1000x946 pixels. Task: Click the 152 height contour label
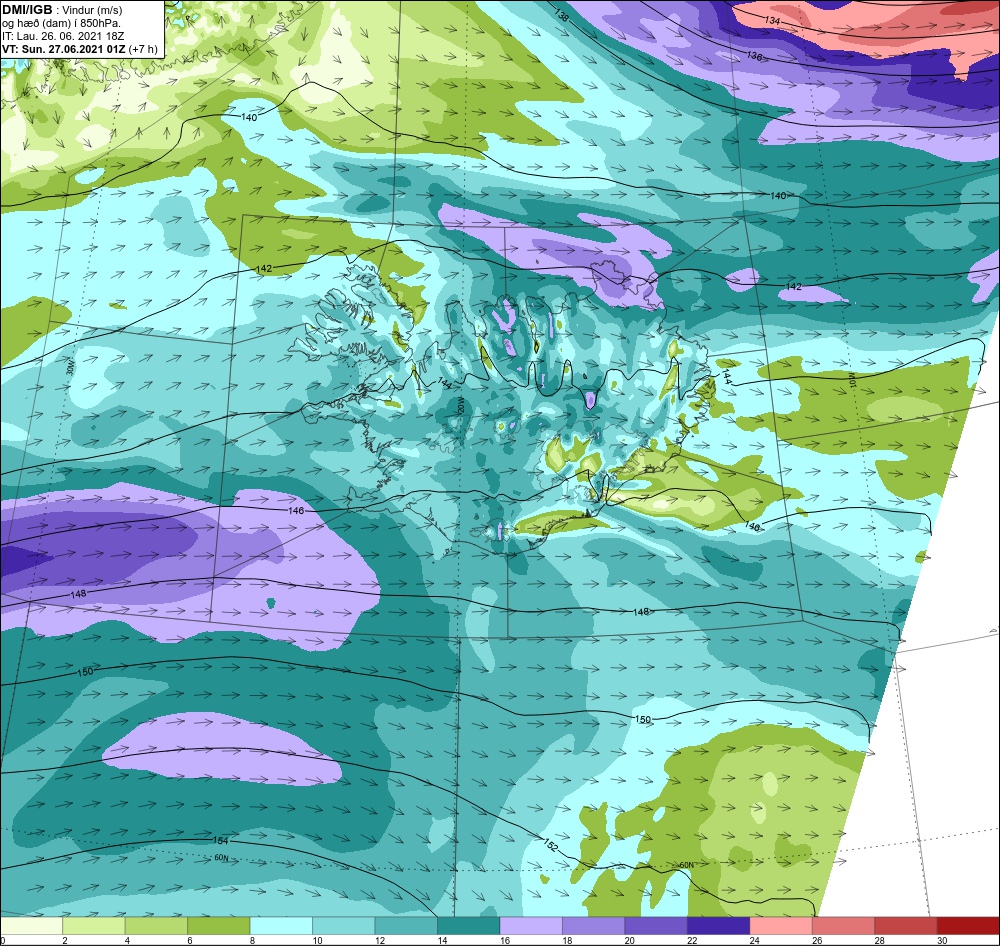(551, 846)
